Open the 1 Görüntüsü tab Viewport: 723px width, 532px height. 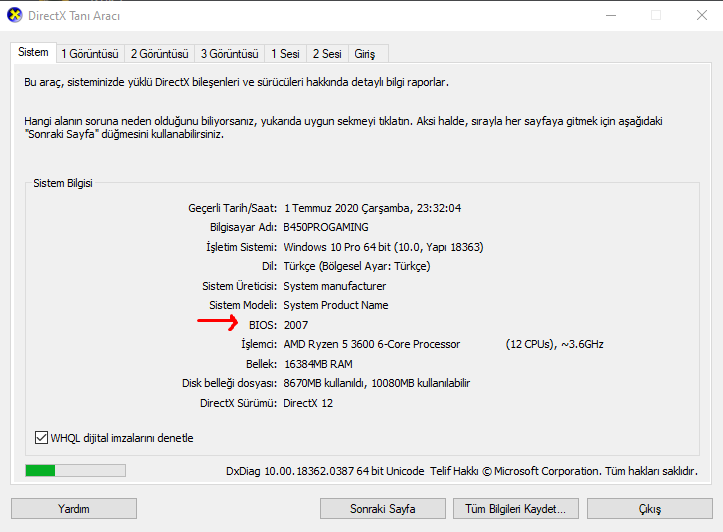[x=90, y=54]
